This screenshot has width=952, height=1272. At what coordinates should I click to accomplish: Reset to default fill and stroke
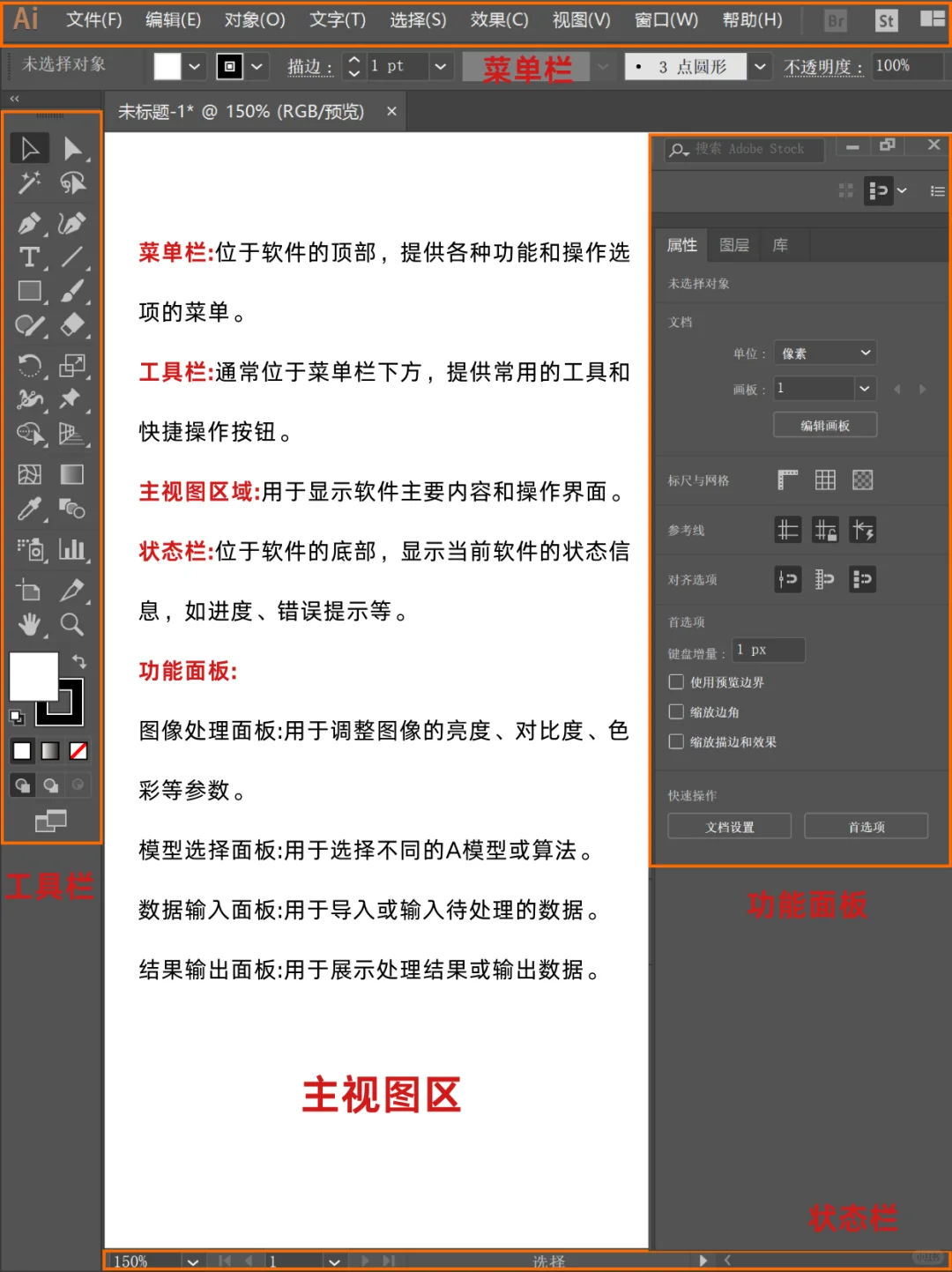pyautogui.click(x=17, y=717)
